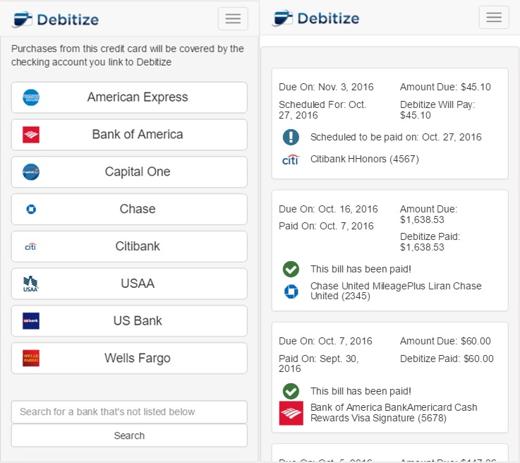Choose Wells Fargo from bank list

point(129,358)
